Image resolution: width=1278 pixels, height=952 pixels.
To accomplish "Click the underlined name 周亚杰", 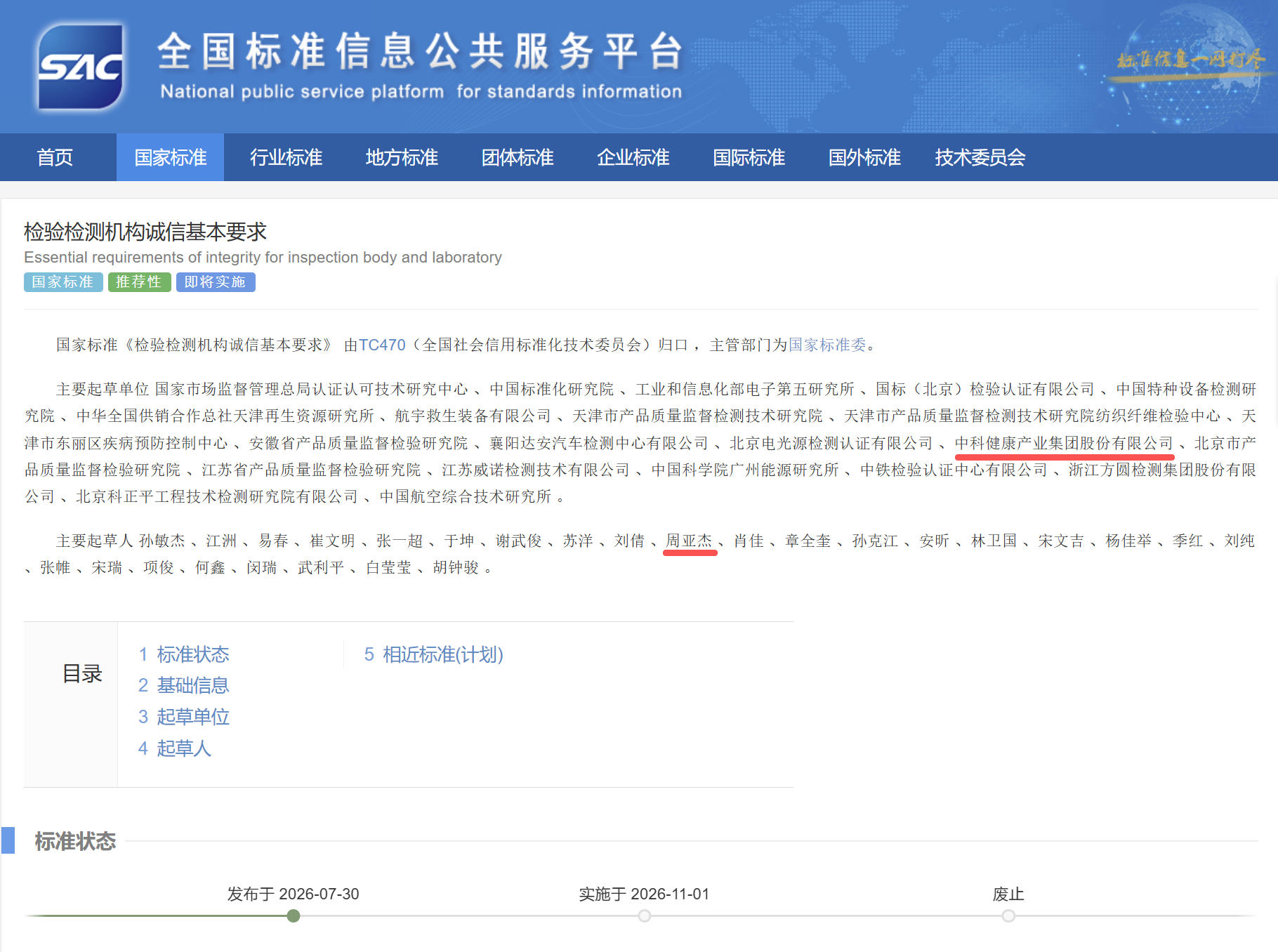I will (689, 541).
